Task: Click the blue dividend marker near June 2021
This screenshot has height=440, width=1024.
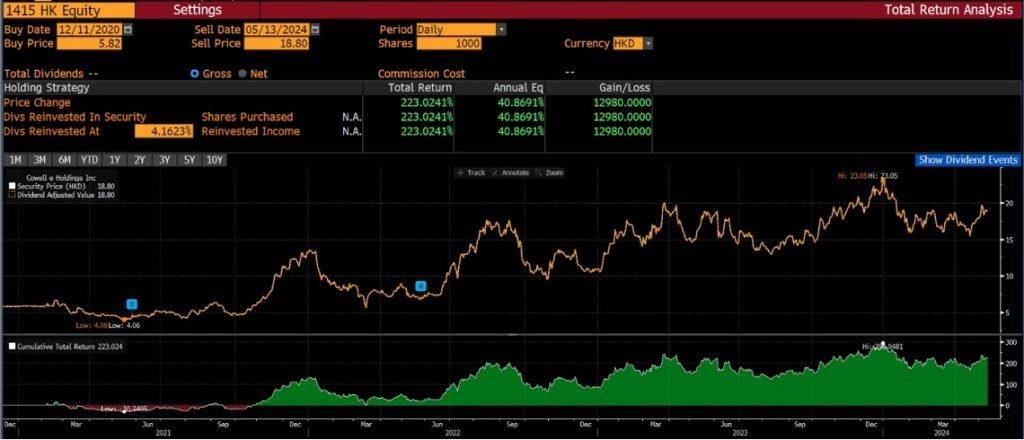Action: [132, 304]
